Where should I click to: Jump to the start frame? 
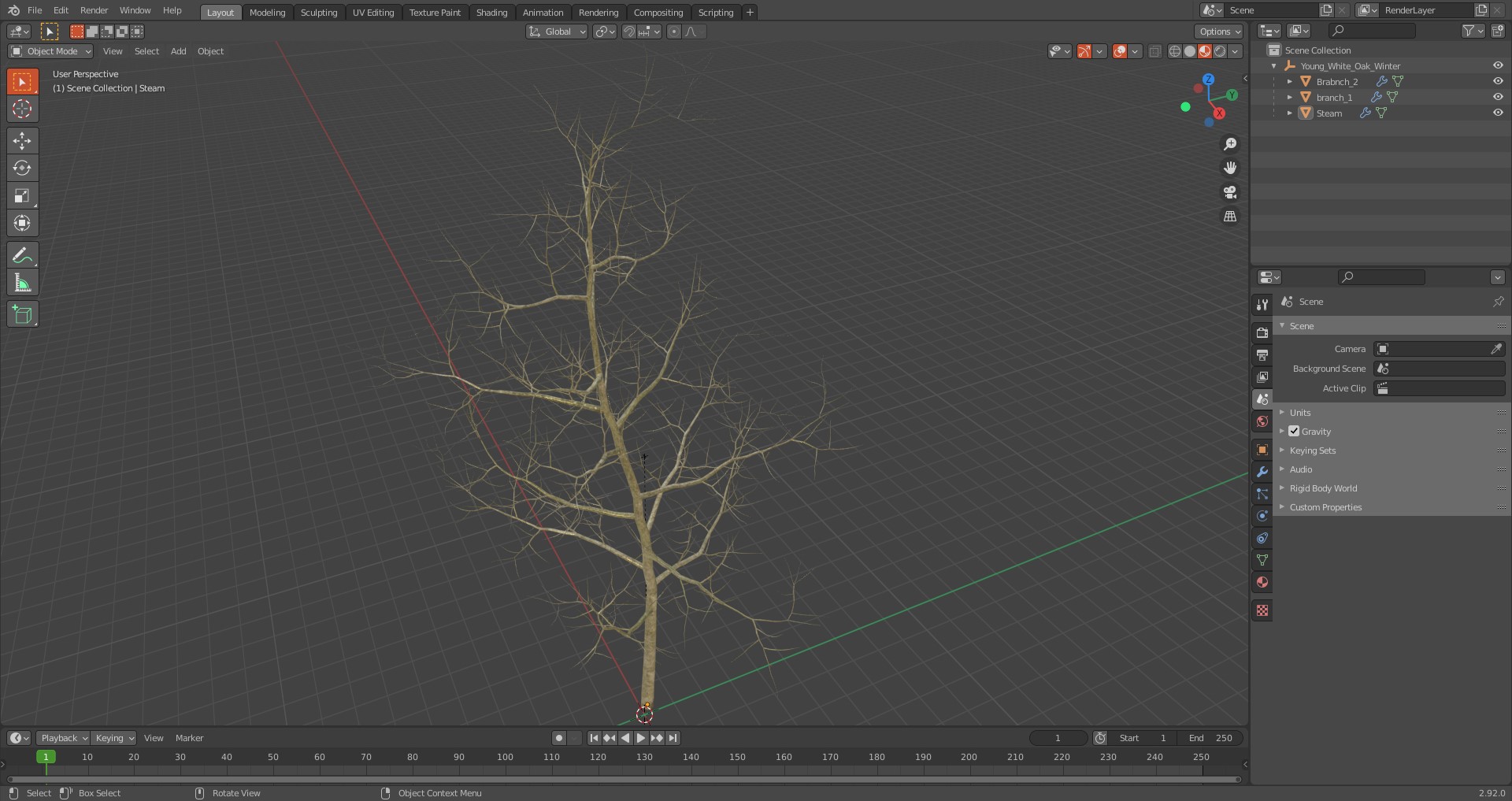(x=594, y=738)
